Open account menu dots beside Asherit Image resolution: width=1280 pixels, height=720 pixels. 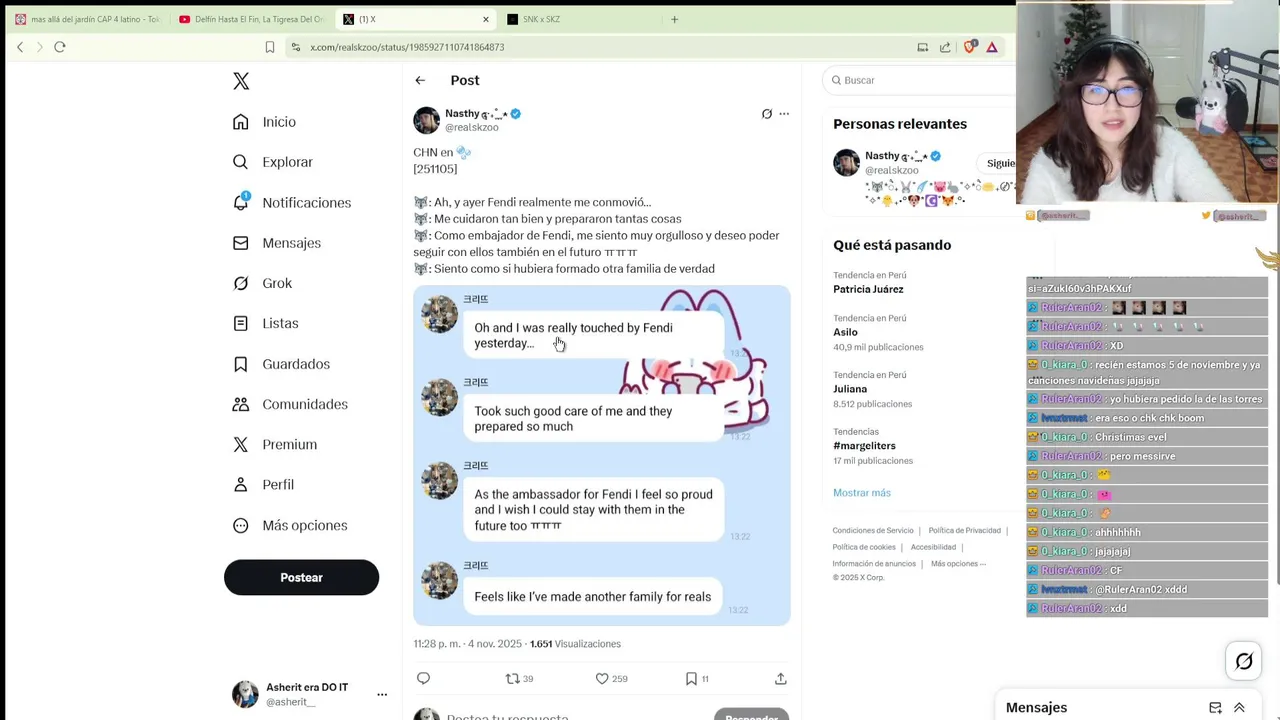click(x=381, y=694)
